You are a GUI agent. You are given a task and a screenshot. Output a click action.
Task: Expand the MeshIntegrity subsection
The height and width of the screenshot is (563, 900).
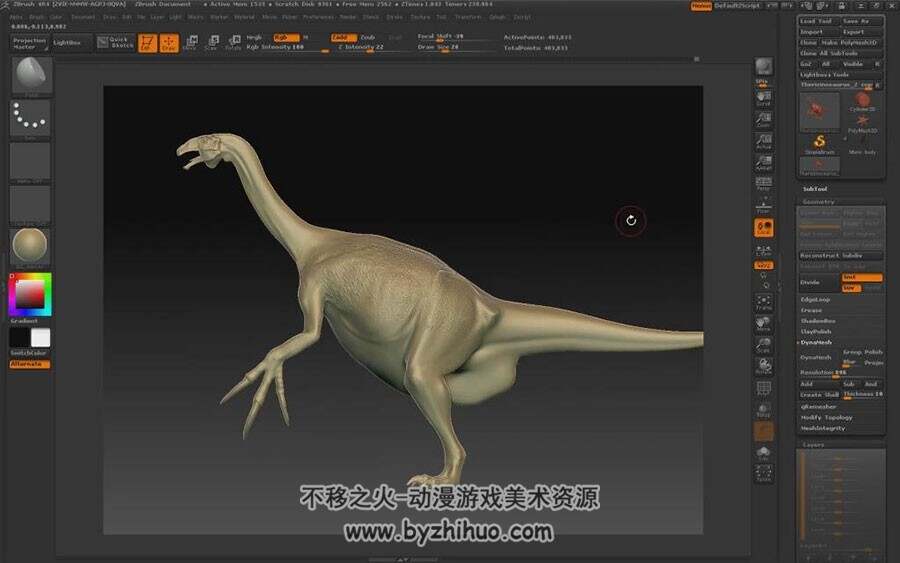823,429
